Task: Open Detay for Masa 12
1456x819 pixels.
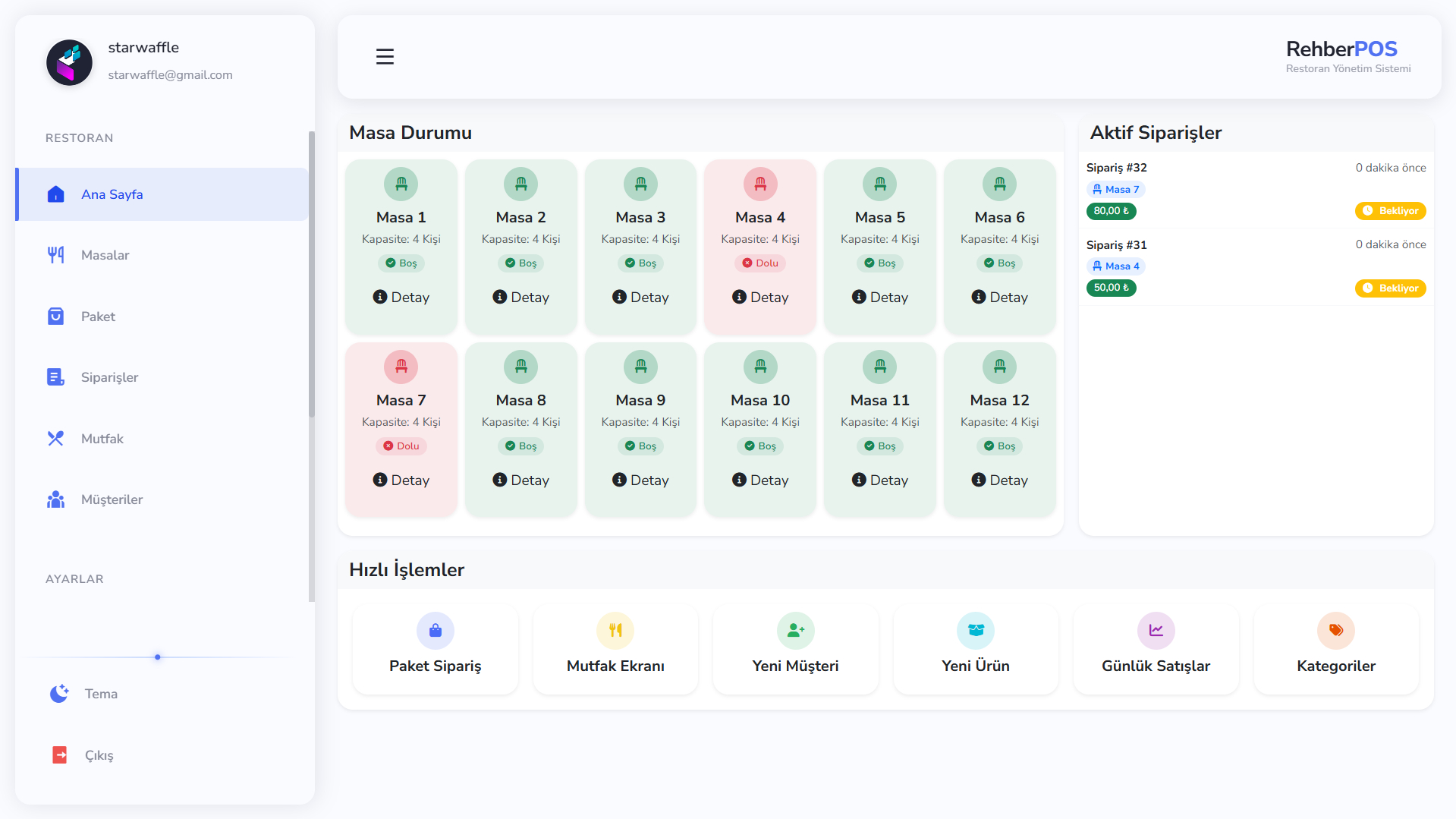Action: point(999,480)
